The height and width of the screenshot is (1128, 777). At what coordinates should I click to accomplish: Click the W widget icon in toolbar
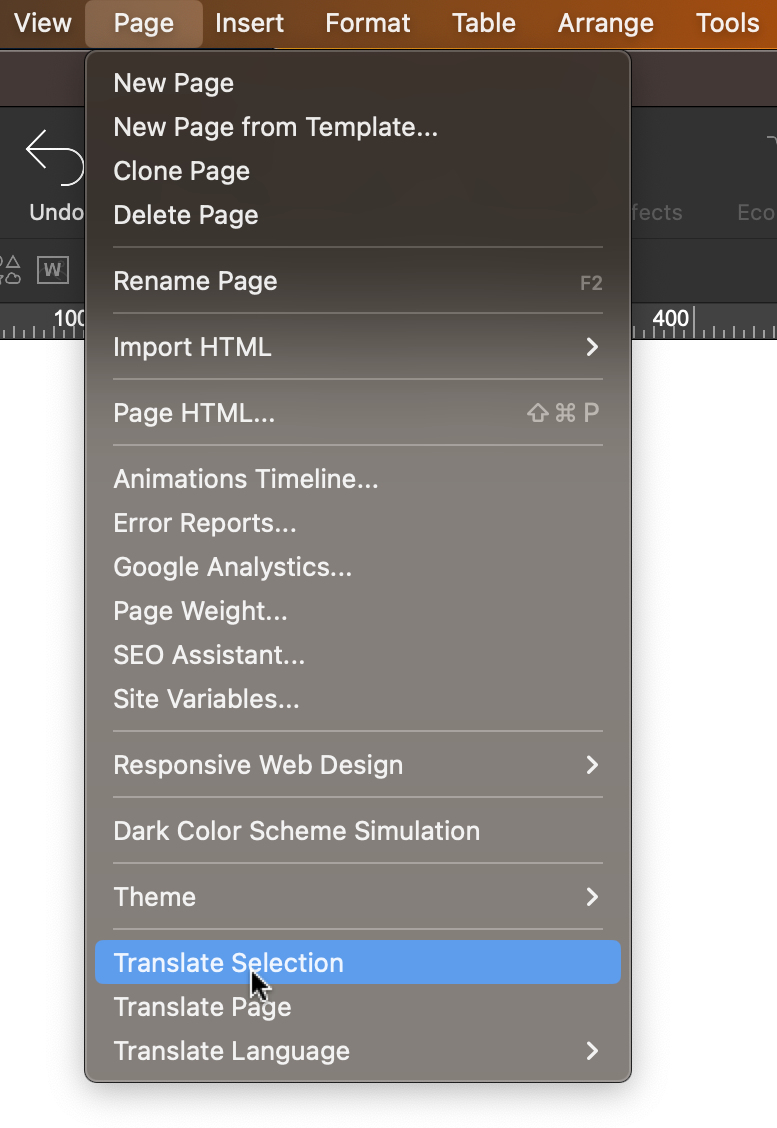tap(52, 270)
